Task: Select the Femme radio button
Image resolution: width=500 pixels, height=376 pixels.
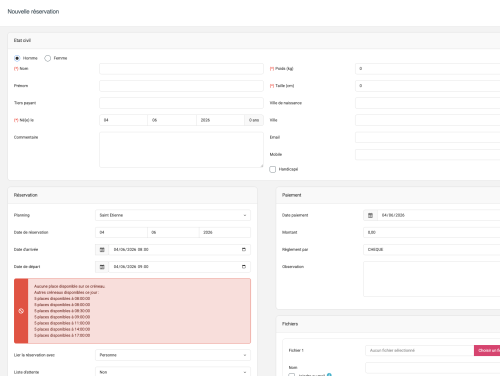Action: (48, 58)
